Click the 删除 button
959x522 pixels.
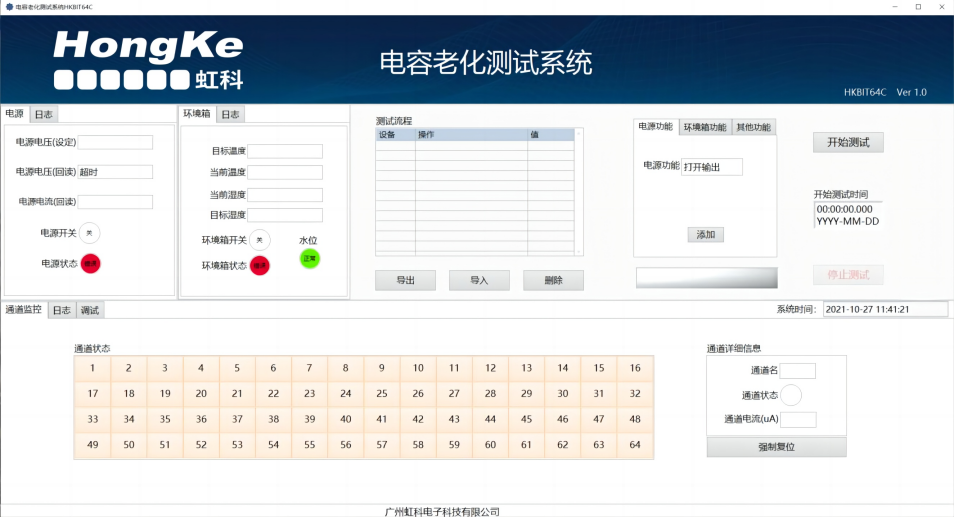point(554,280)
